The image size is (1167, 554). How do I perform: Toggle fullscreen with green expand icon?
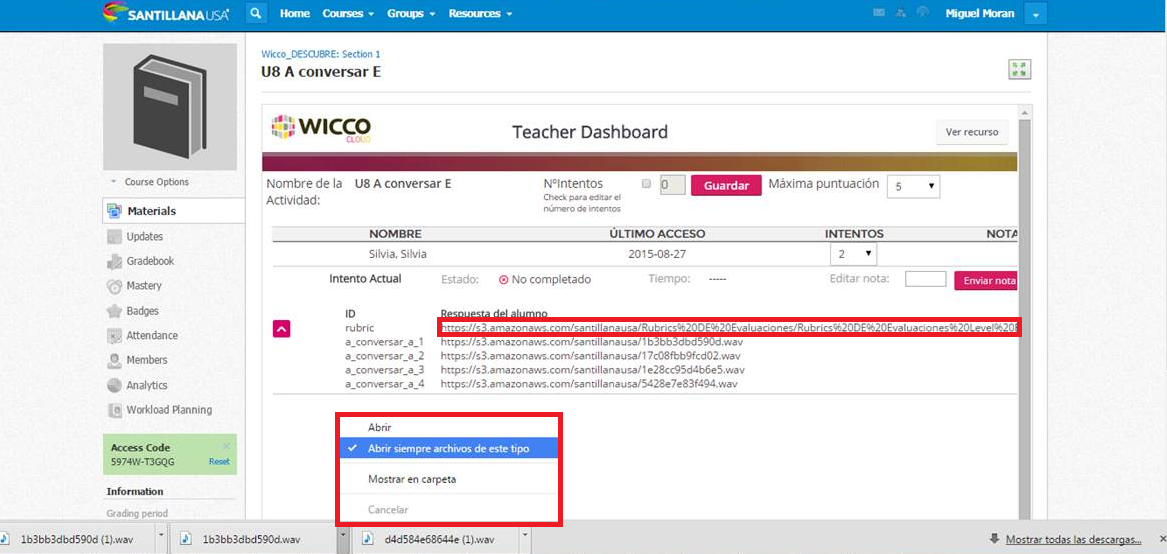(x=1019, y=70)
